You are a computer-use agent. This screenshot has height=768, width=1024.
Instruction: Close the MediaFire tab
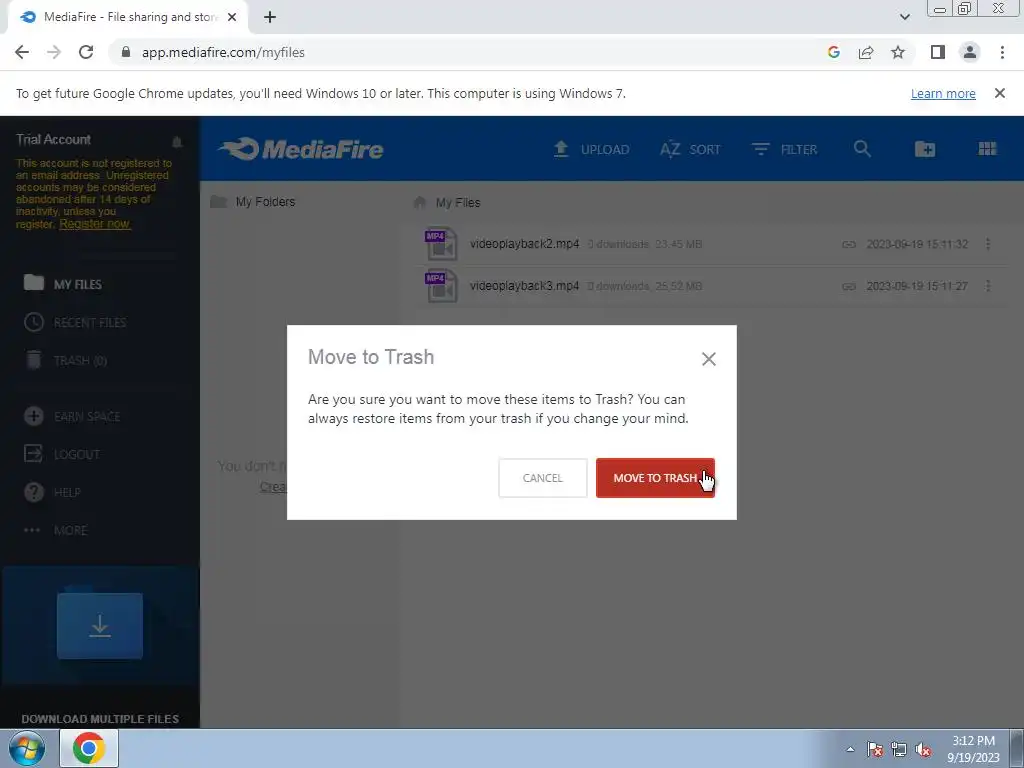[x=232, y=17]
